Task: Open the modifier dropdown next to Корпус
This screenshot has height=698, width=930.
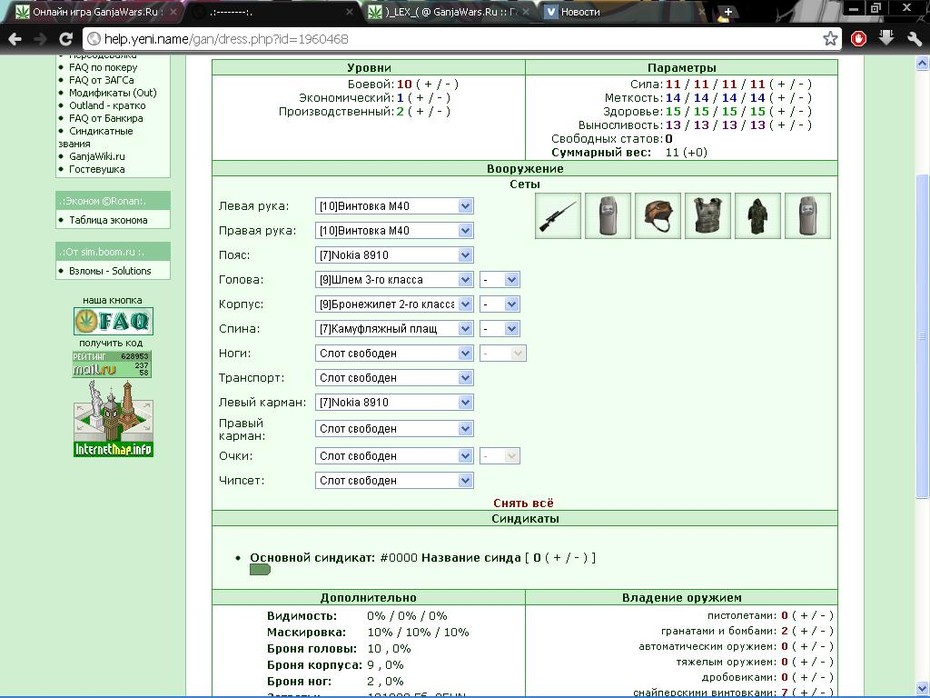Action: tap(499, 304)
